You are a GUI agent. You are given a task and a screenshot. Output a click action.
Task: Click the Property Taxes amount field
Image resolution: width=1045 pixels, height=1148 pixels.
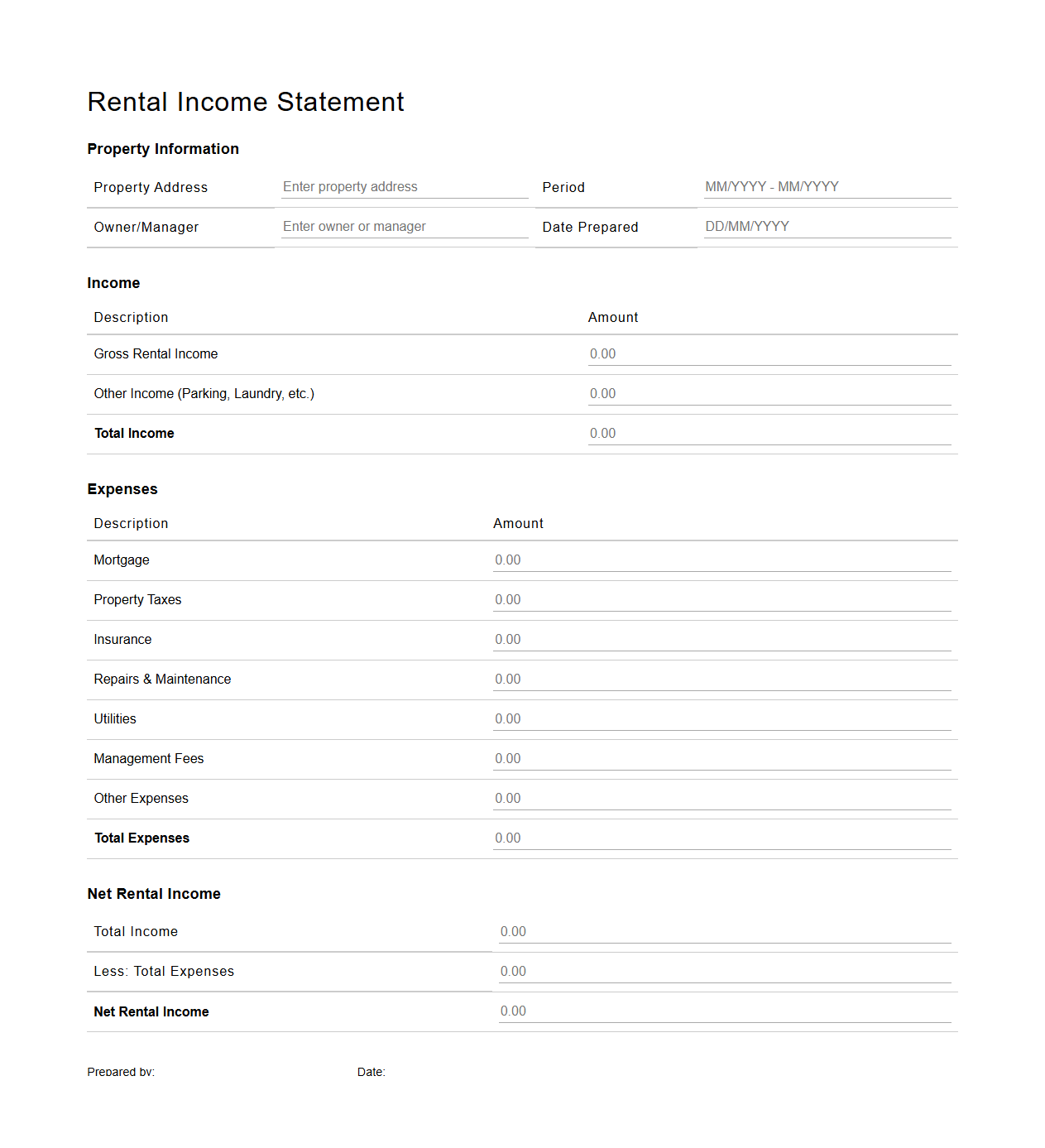(x=722, y=599)
